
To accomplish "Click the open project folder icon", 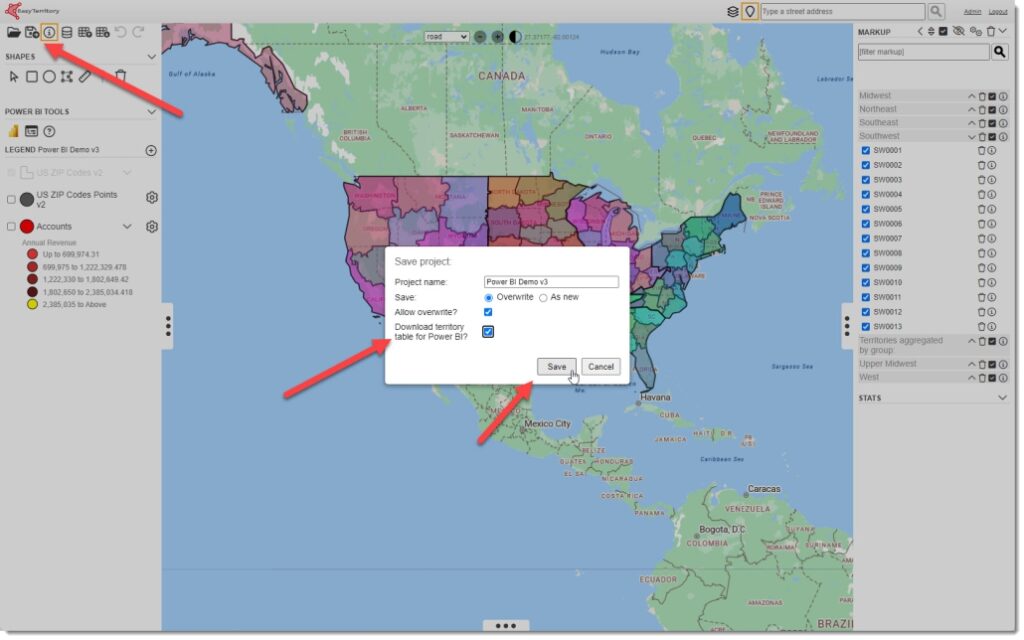I will 14,33.
